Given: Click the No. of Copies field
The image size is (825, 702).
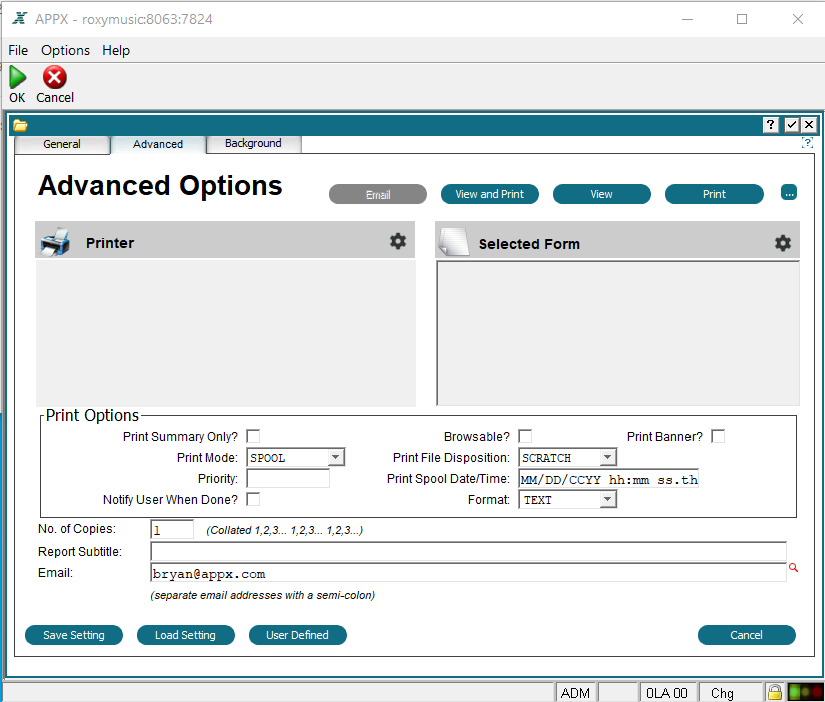Looking at the screenshot, I should tap(172, 529).
